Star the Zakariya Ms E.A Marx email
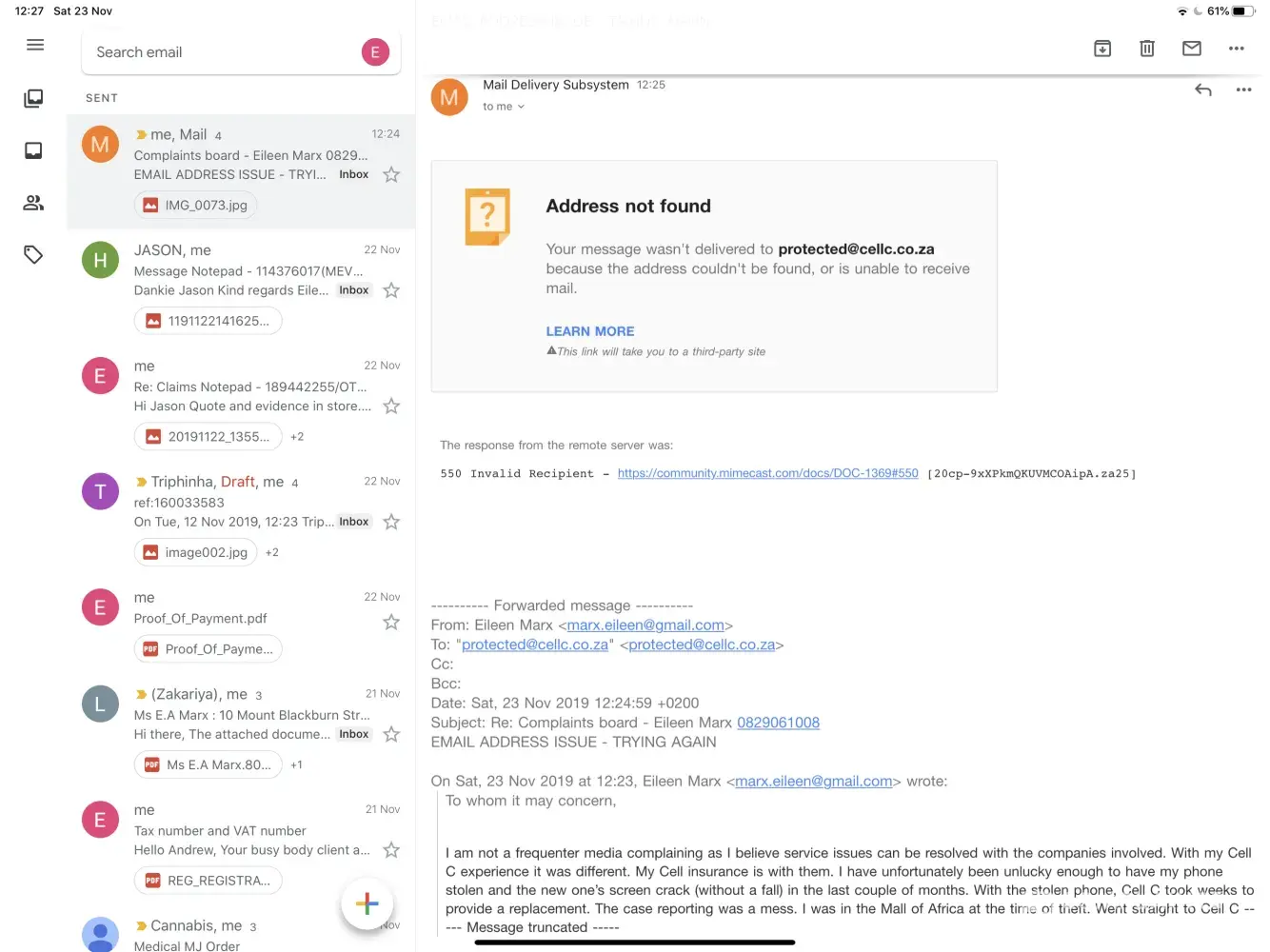This screenshot has width=1270, height=952. pos(391,734)
